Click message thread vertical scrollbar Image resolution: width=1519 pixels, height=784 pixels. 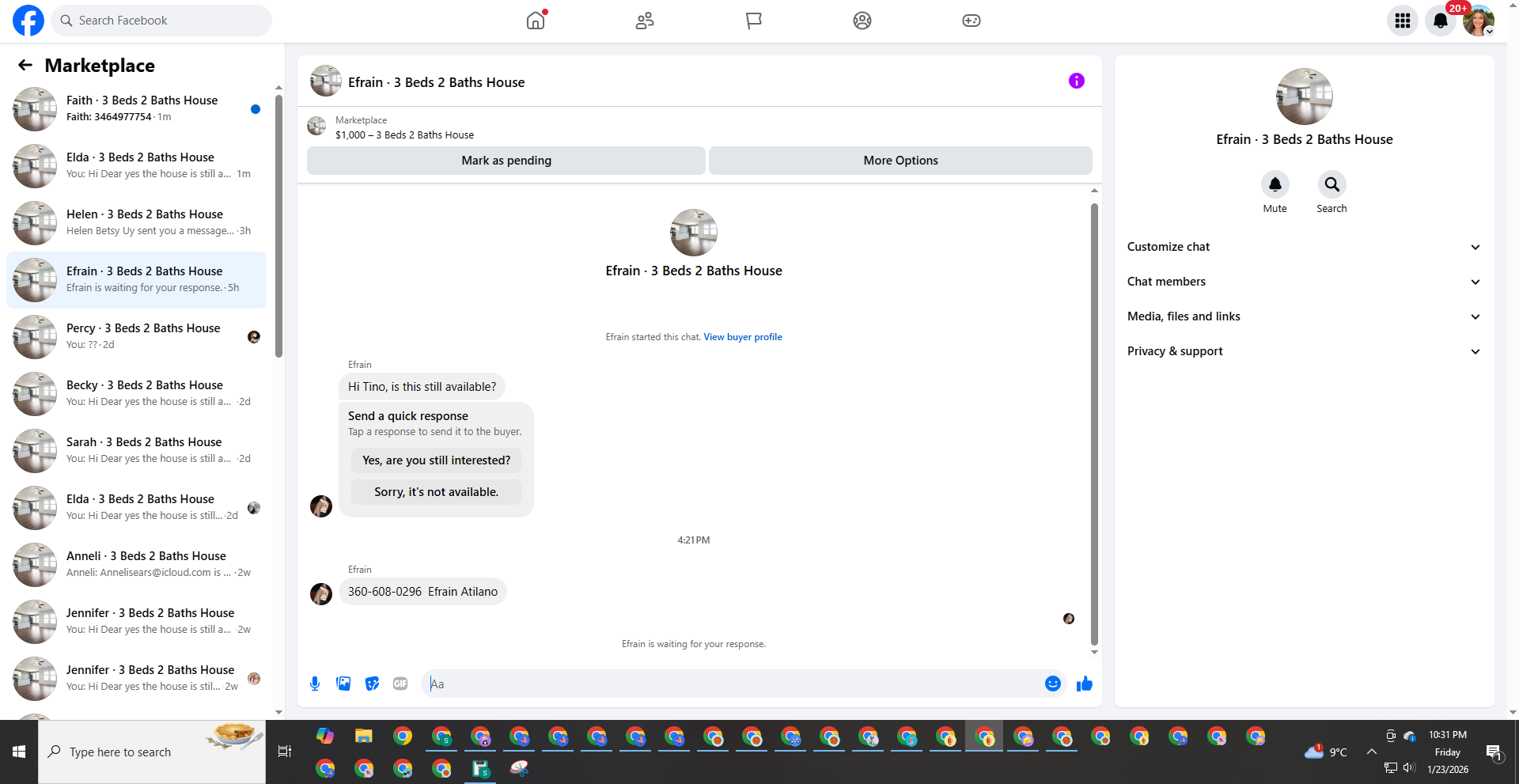(x=1094, y=424)
